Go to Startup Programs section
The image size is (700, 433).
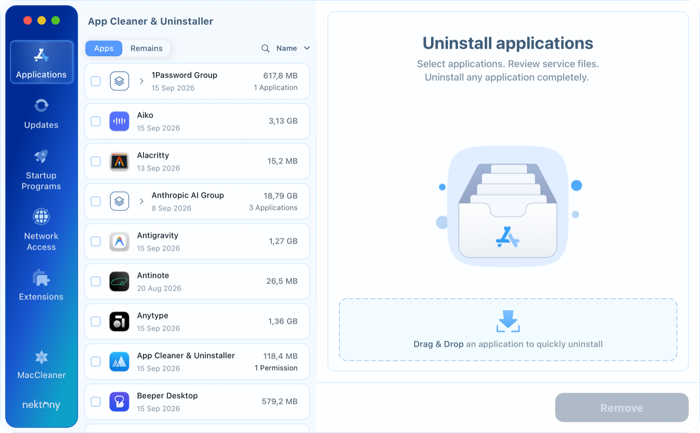[41, 170]
